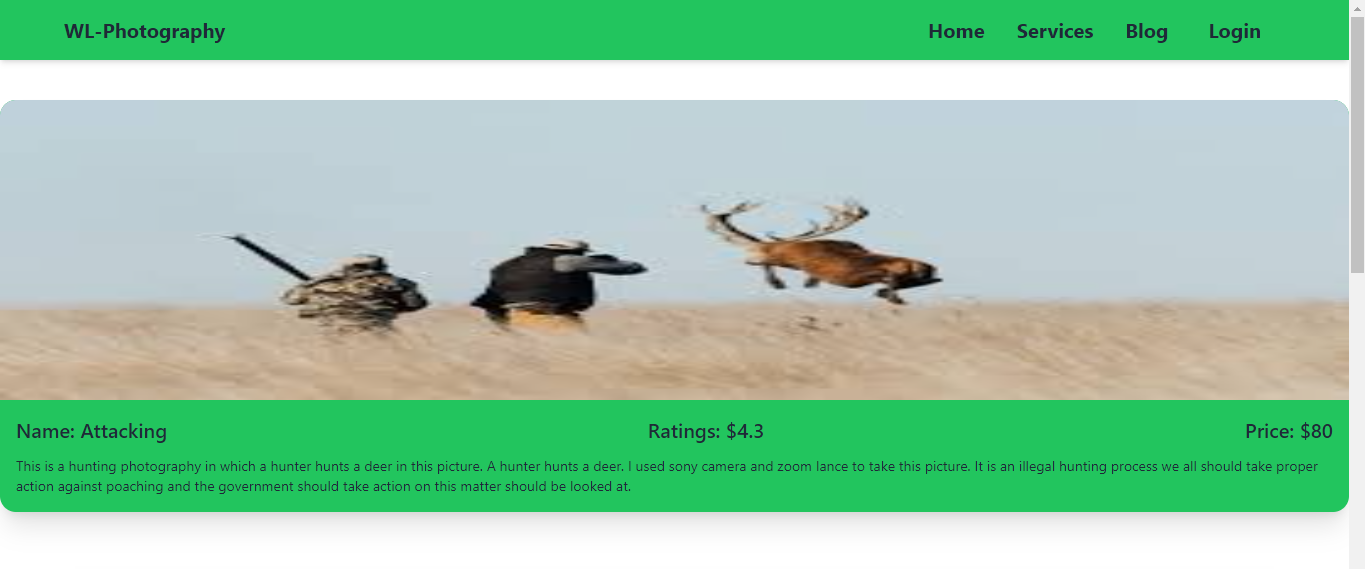
Task: Click the "Name: Attacking" label
Action: [x=91, y=432]
